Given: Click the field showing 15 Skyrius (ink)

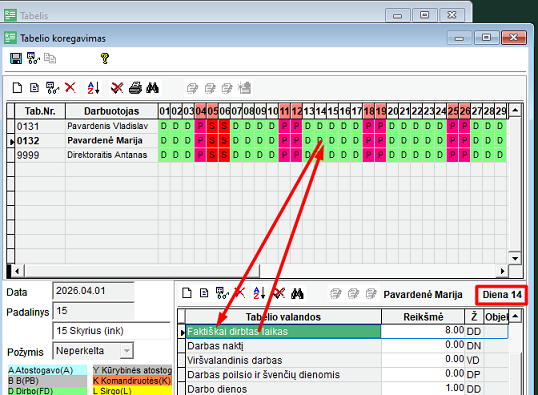Looking at the screenshot, I should click(112, 331).
